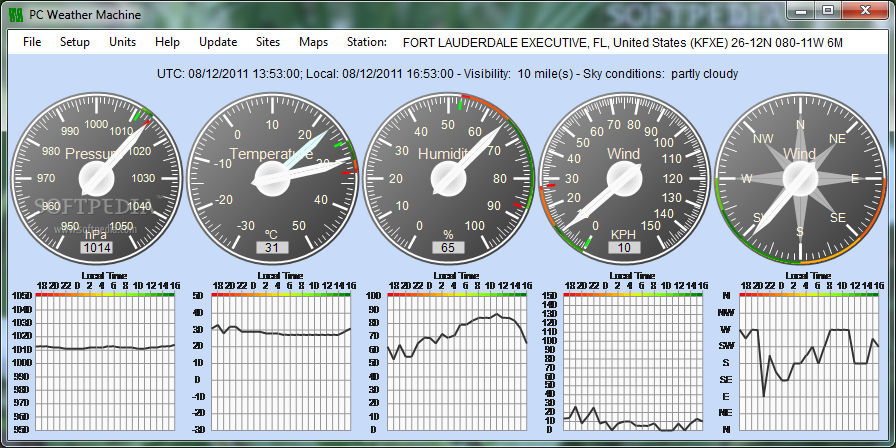
Task: Click the Wind direction compass dial
Action: [801, 179]
